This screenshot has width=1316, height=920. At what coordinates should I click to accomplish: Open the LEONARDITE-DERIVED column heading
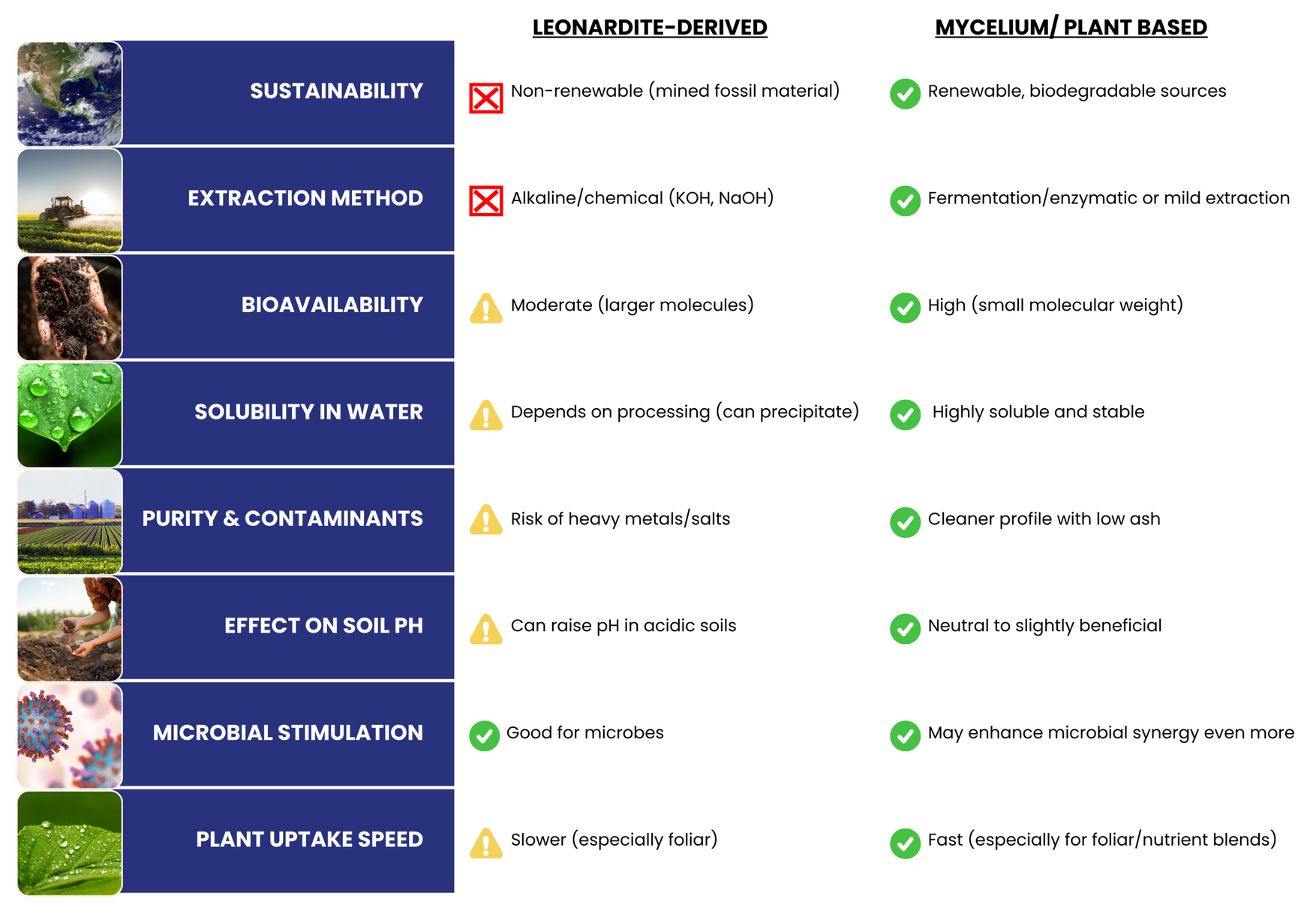(x=650, y=28)
